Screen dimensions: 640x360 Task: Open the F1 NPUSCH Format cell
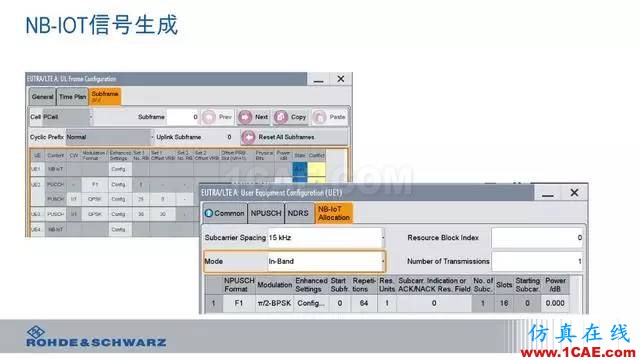239,303
